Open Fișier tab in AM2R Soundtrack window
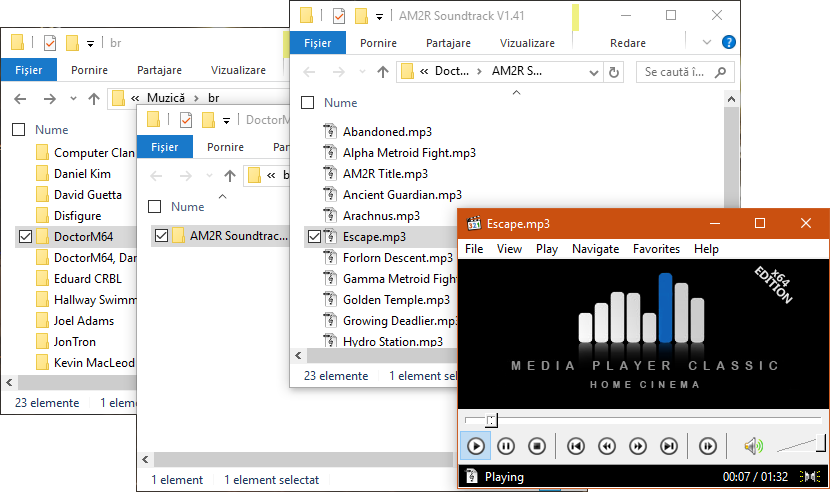Screen dimensions: 830x492 coord(318,43)
